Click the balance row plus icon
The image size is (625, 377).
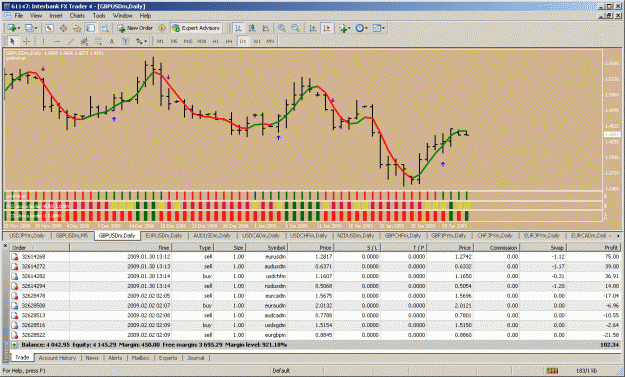[14, 345]
